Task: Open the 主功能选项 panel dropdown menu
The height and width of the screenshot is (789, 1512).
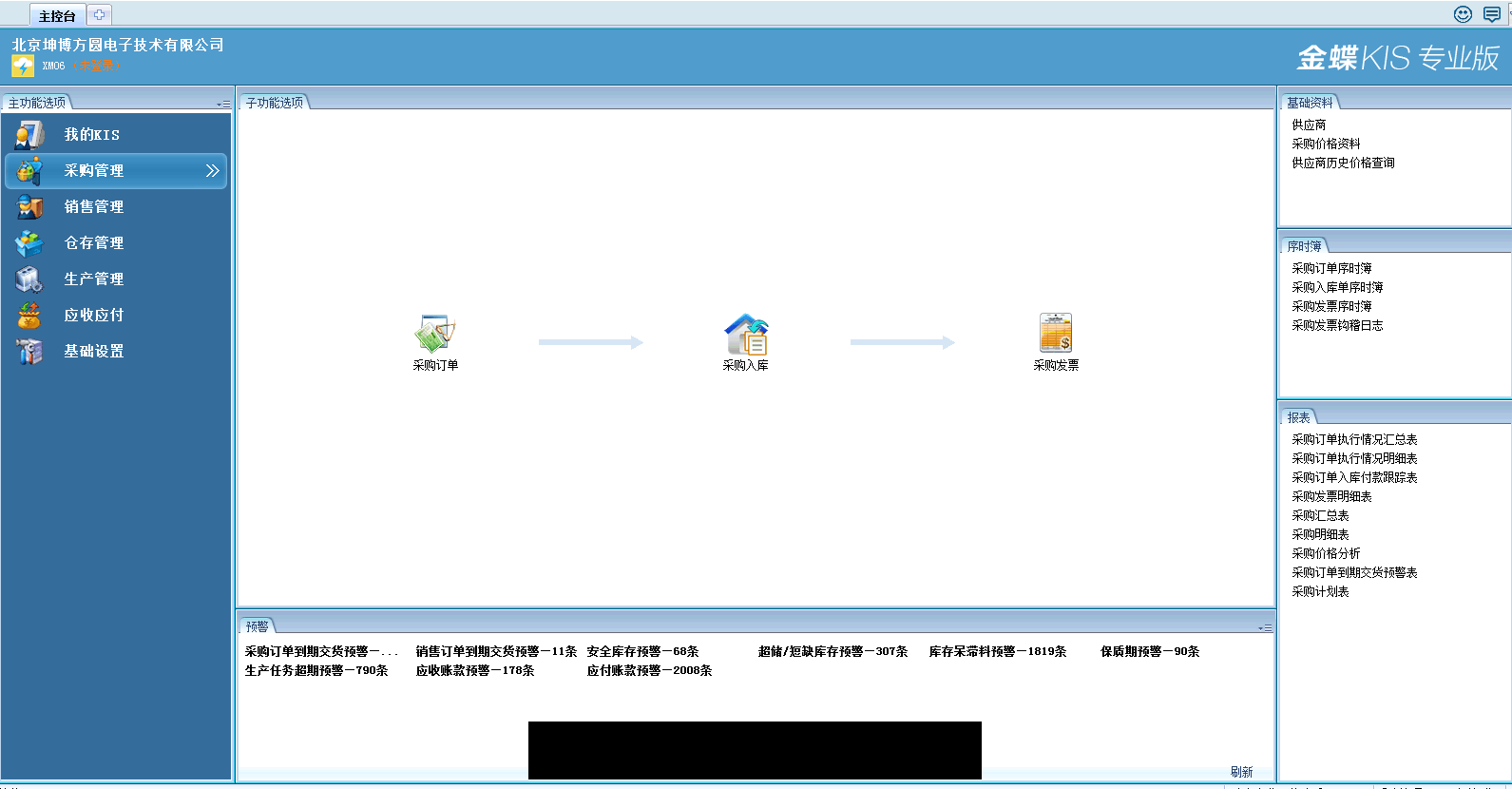Action: pyautogui.click(x=222, y=105)
